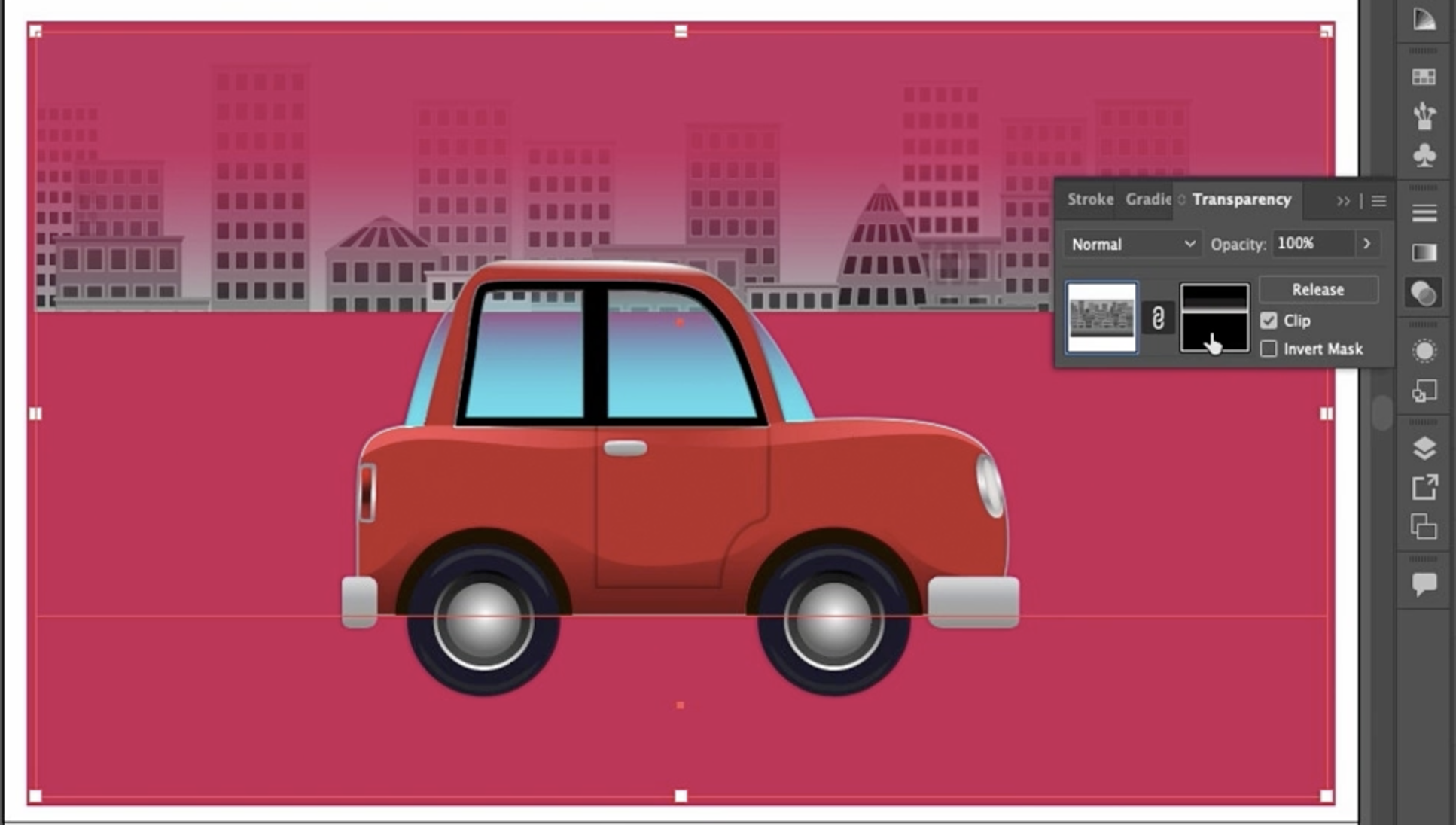The height and width of the screenshot is (825, 1456).
Task: Switch to the Stroke tab
Action: pos(1089,199)
